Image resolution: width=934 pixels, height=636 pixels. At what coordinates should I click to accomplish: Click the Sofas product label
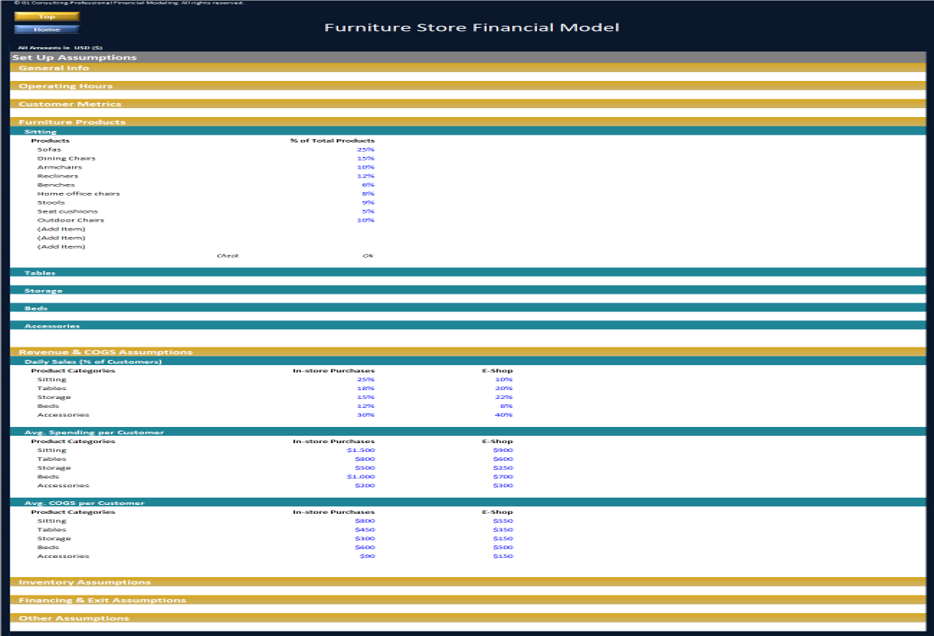(x=49, y=149)
